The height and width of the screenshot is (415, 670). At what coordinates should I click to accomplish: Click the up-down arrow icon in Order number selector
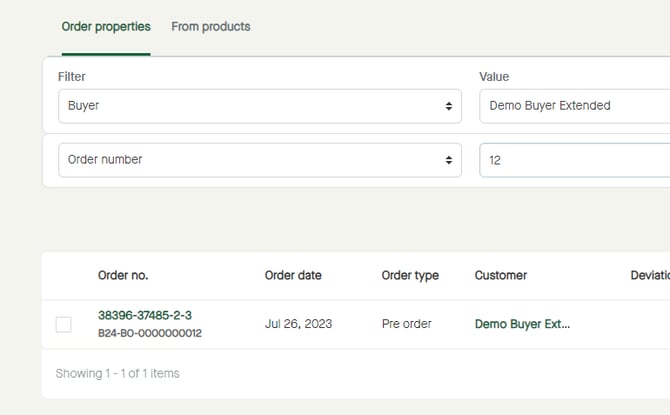(449, 160)
